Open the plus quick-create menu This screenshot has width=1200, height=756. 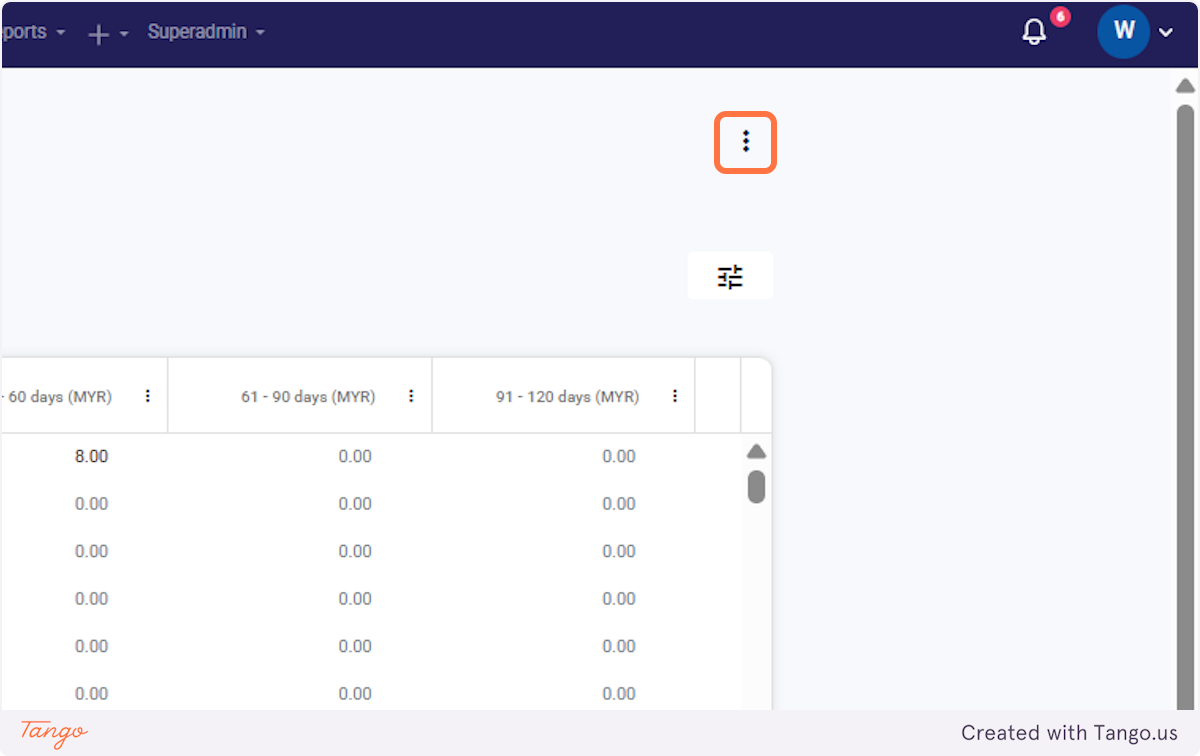pos(108,34)
